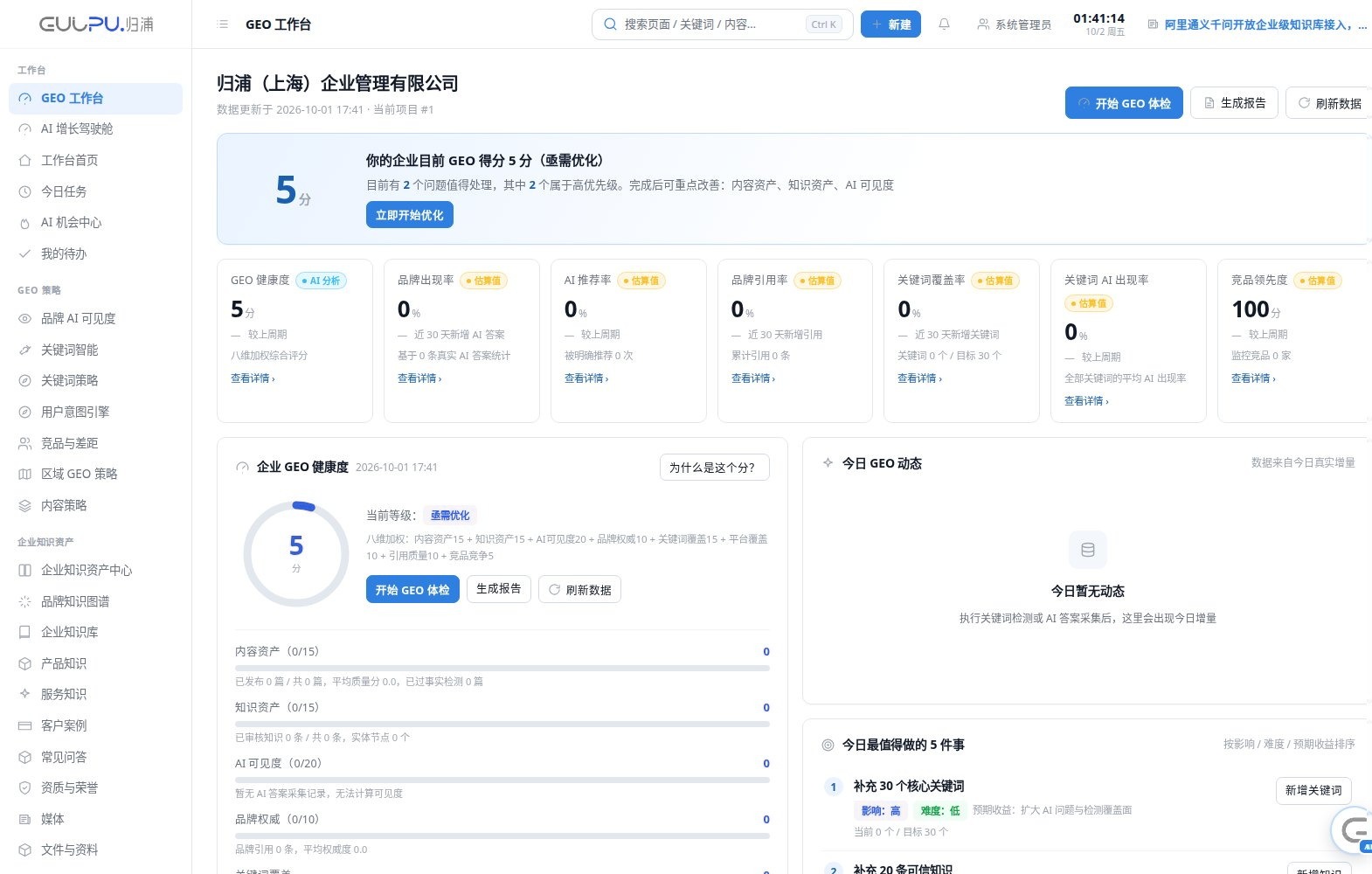Viewport: 1372px width, 874px height.
Task: Open 今日任务 in the sidebar
Action: pos(95,191)
